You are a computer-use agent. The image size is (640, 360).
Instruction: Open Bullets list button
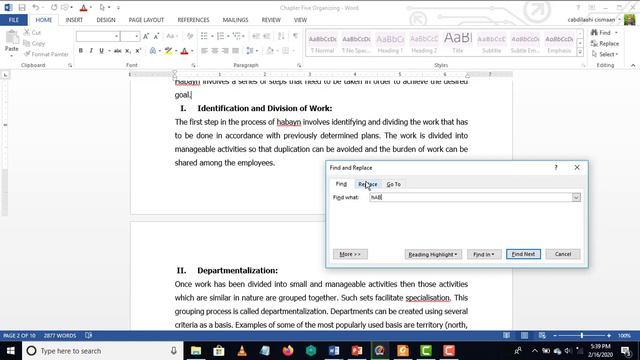point(204,36)
